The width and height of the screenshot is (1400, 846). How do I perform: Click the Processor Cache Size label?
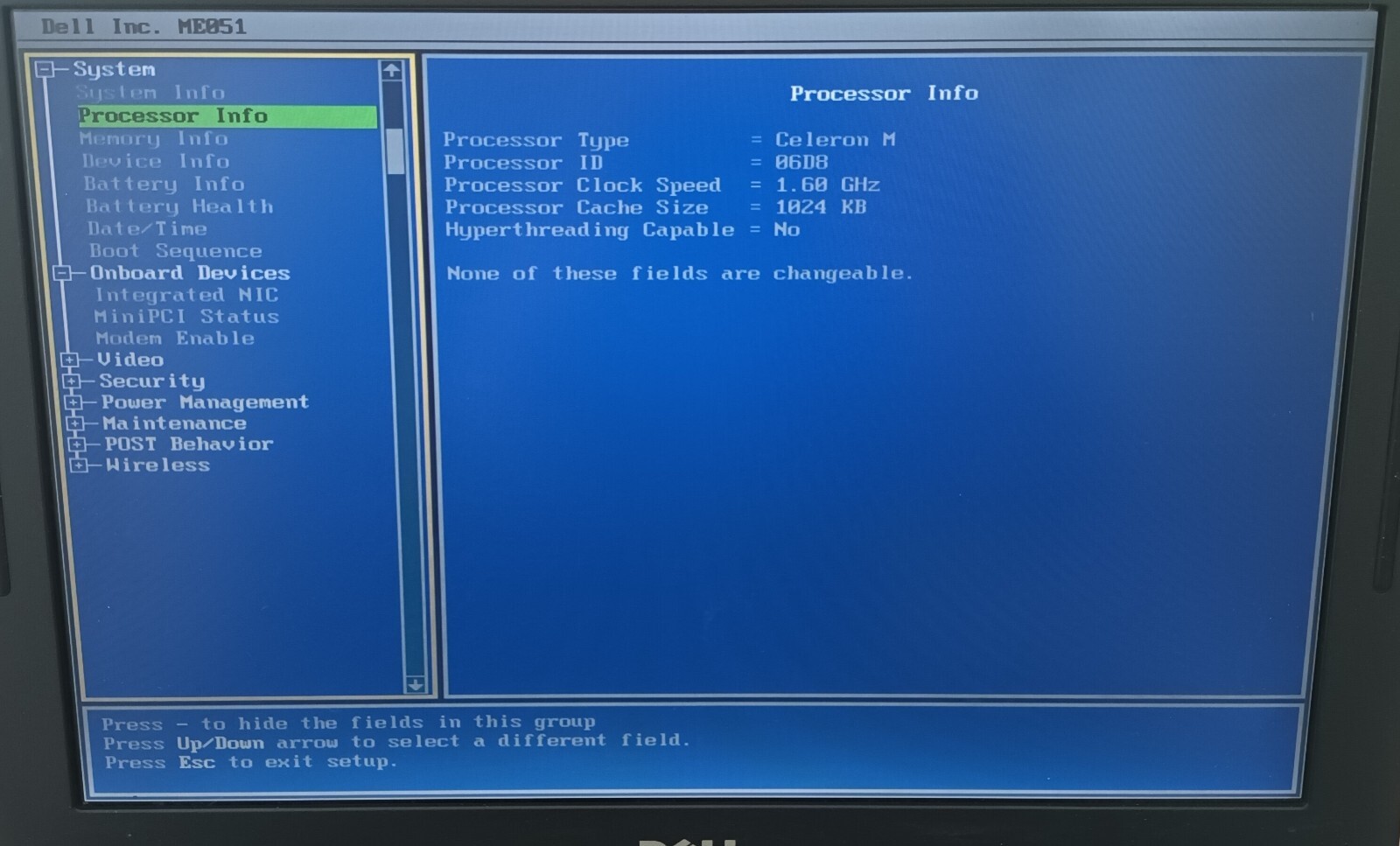(x=577, y=207)
